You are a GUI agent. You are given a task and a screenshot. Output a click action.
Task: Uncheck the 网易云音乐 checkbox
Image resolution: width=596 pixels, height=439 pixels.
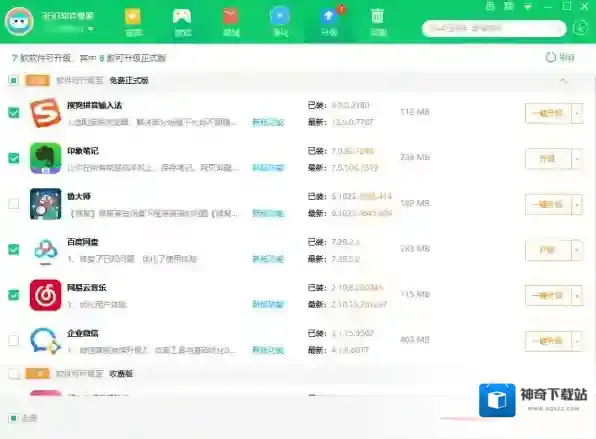pos(14,295)
